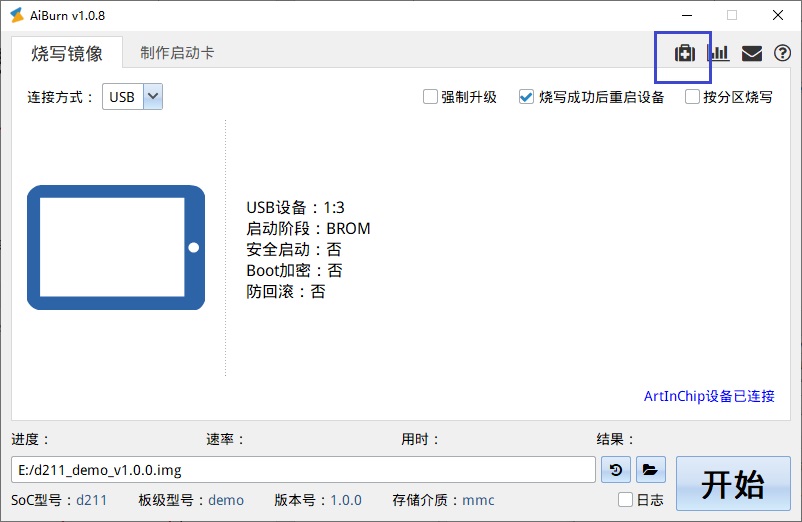Click the AiBurn logo in title bar
Viewport: 802px width, 522px height.
point(17,15)
